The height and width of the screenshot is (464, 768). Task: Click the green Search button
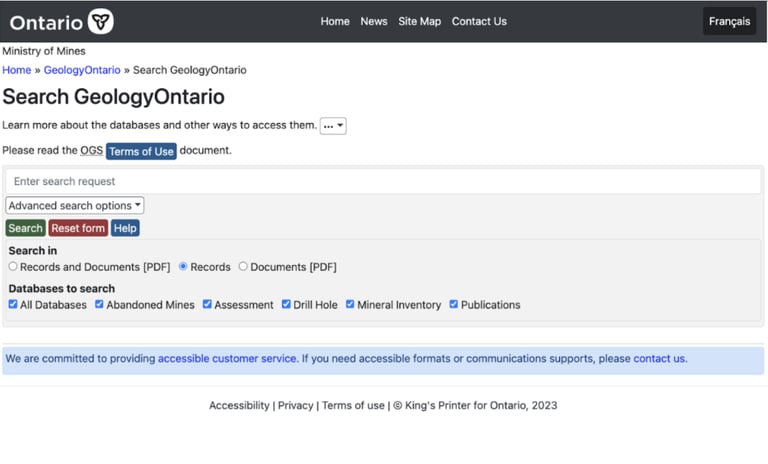25,228
